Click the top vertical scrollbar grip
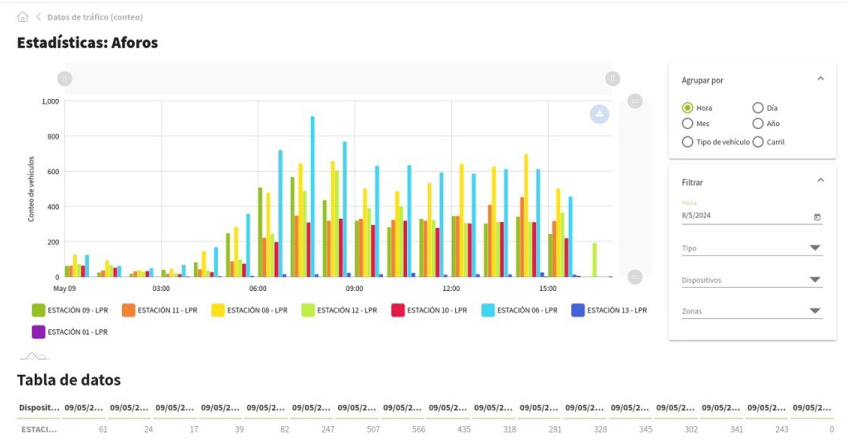The width and height of the screenshot is (847, 442). pyautogui.click(x=634, y=101)
